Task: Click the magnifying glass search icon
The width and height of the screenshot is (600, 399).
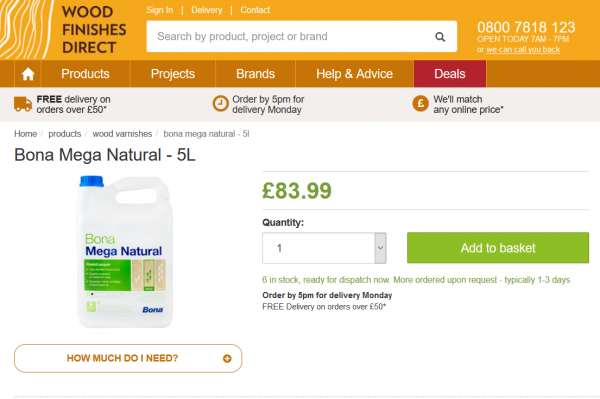Action: pos(440,37)
